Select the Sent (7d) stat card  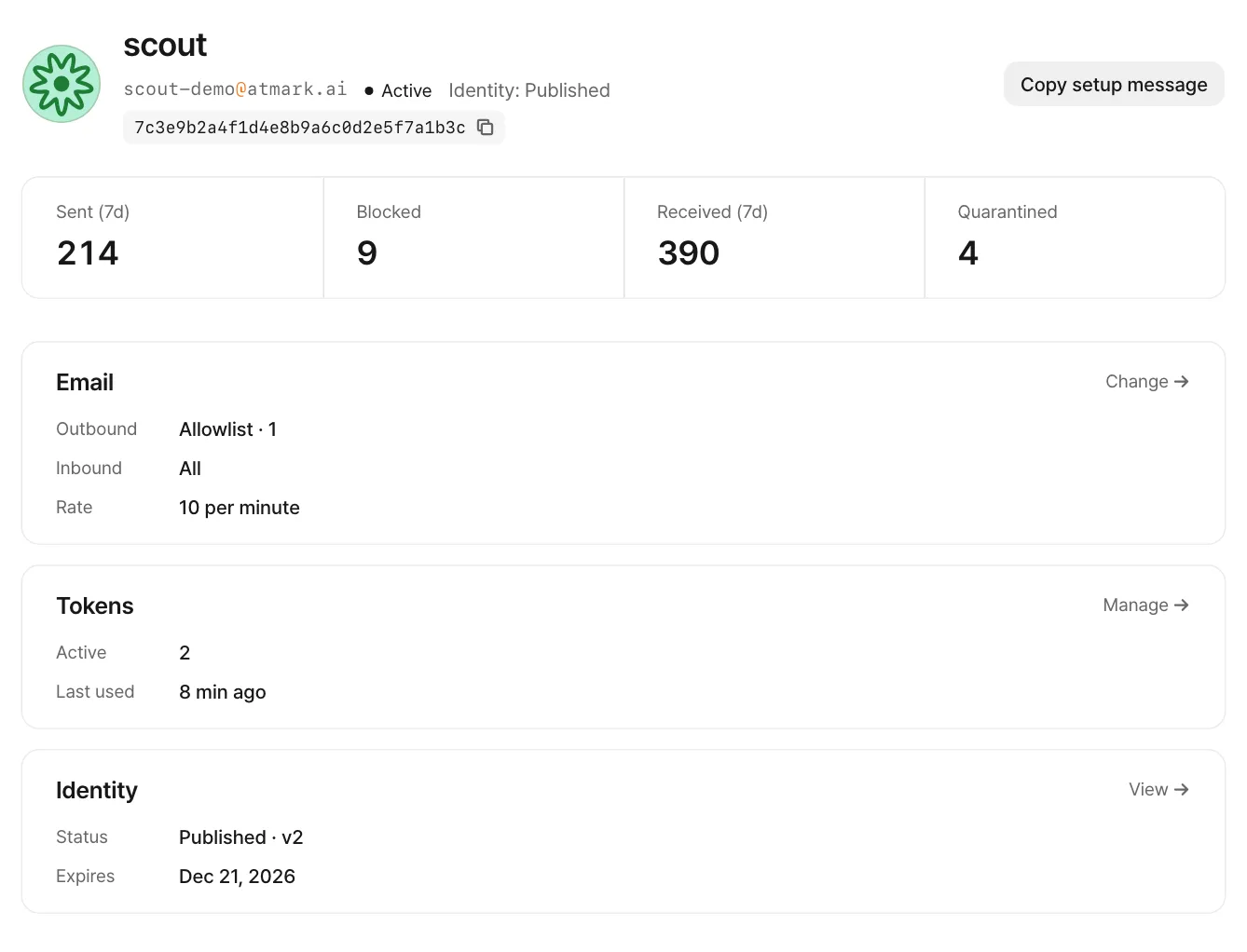(172, 238)
